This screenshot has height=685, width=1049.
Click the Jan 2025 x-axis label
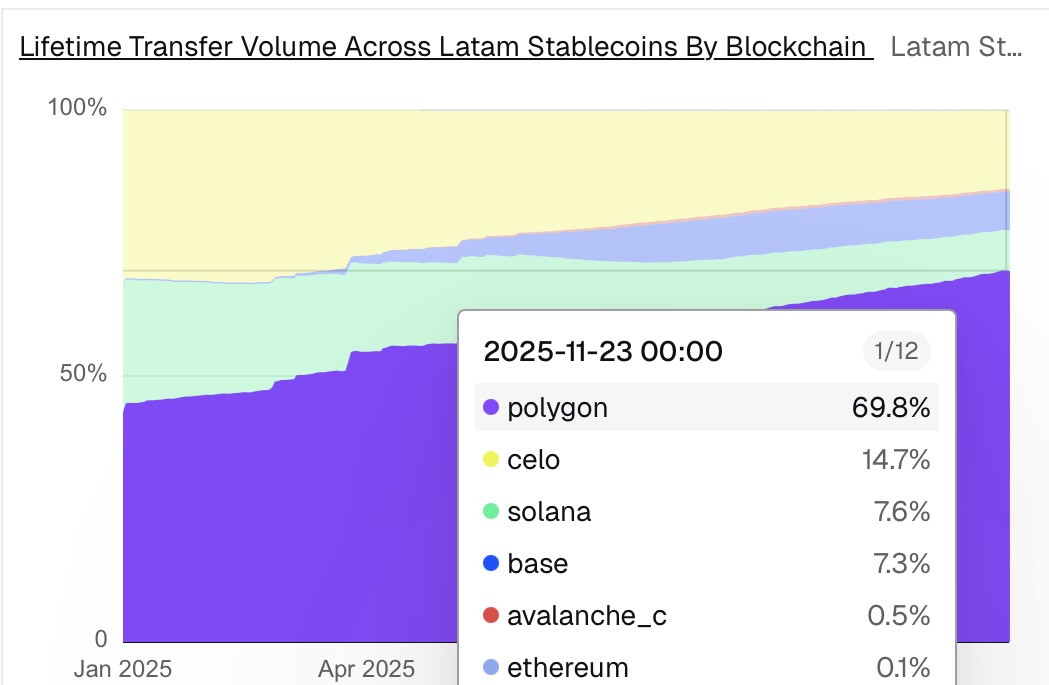pyautogui.click(x=123, y=668)
